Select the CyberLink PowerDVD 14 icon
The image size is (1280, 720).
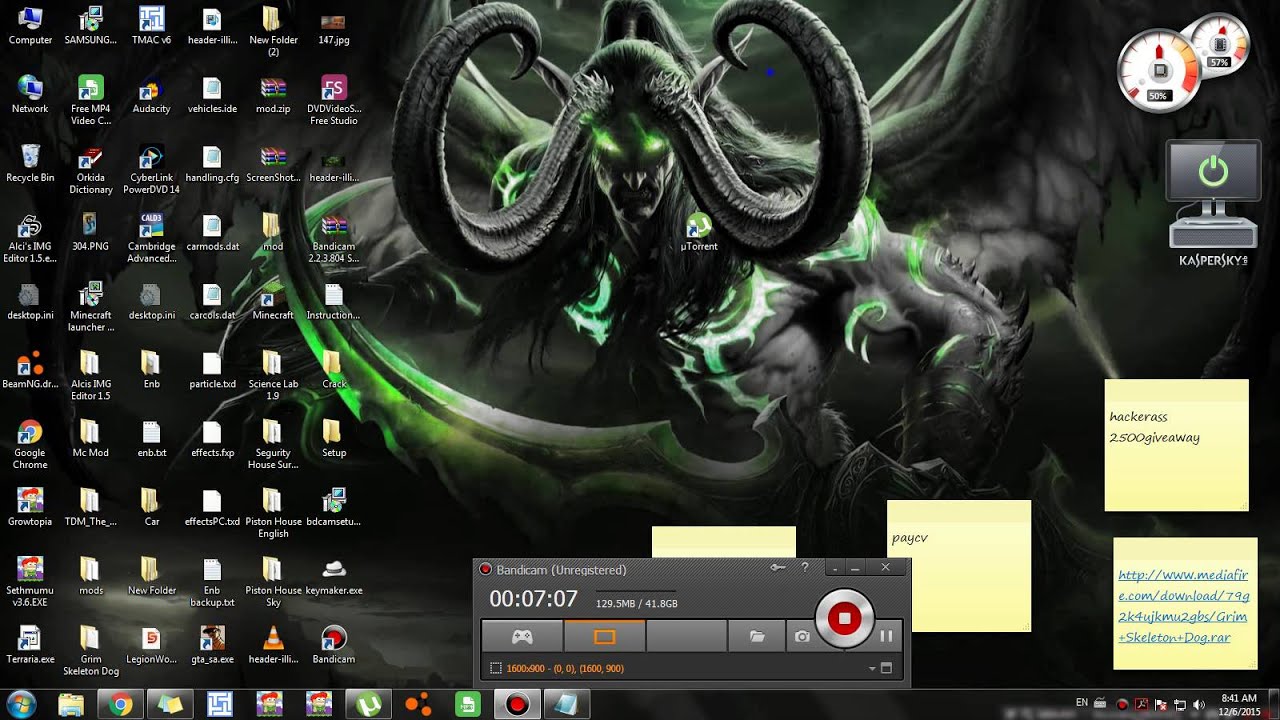point(151,170)
